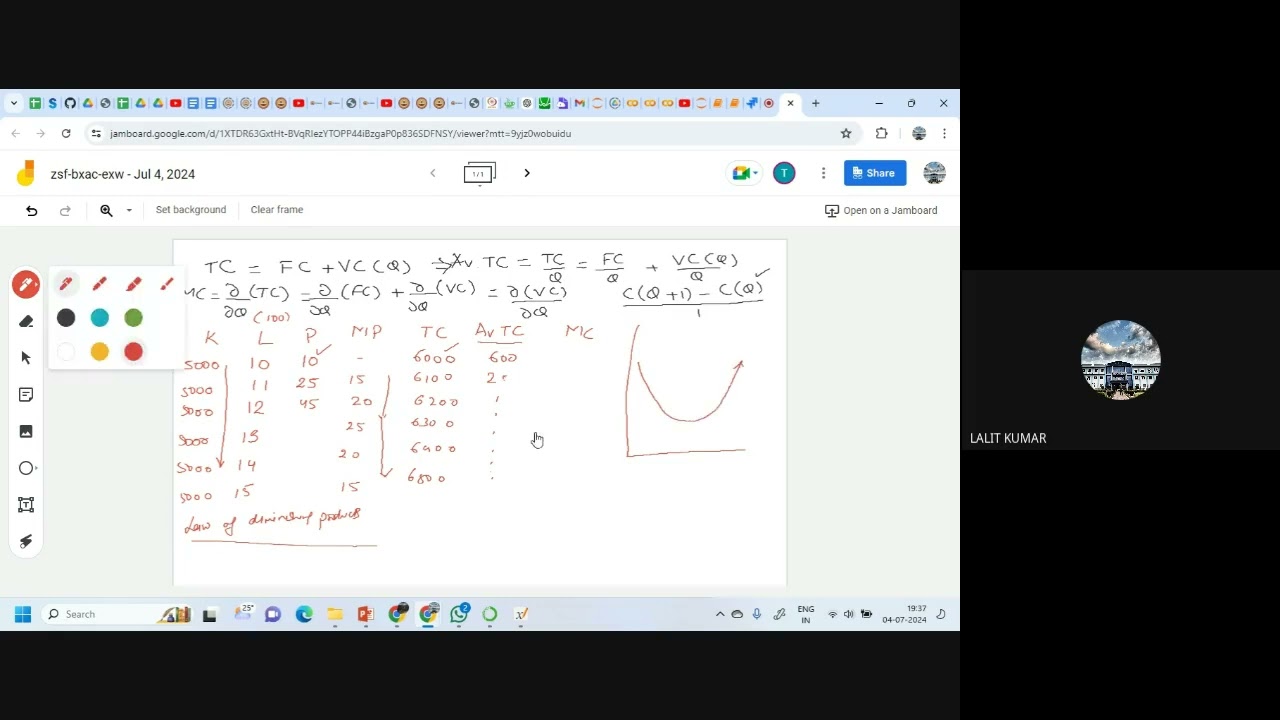1280x720 pixels.
Task: Open the Chrome Extensions puzzle icon
Action: (x=881, y=133)
